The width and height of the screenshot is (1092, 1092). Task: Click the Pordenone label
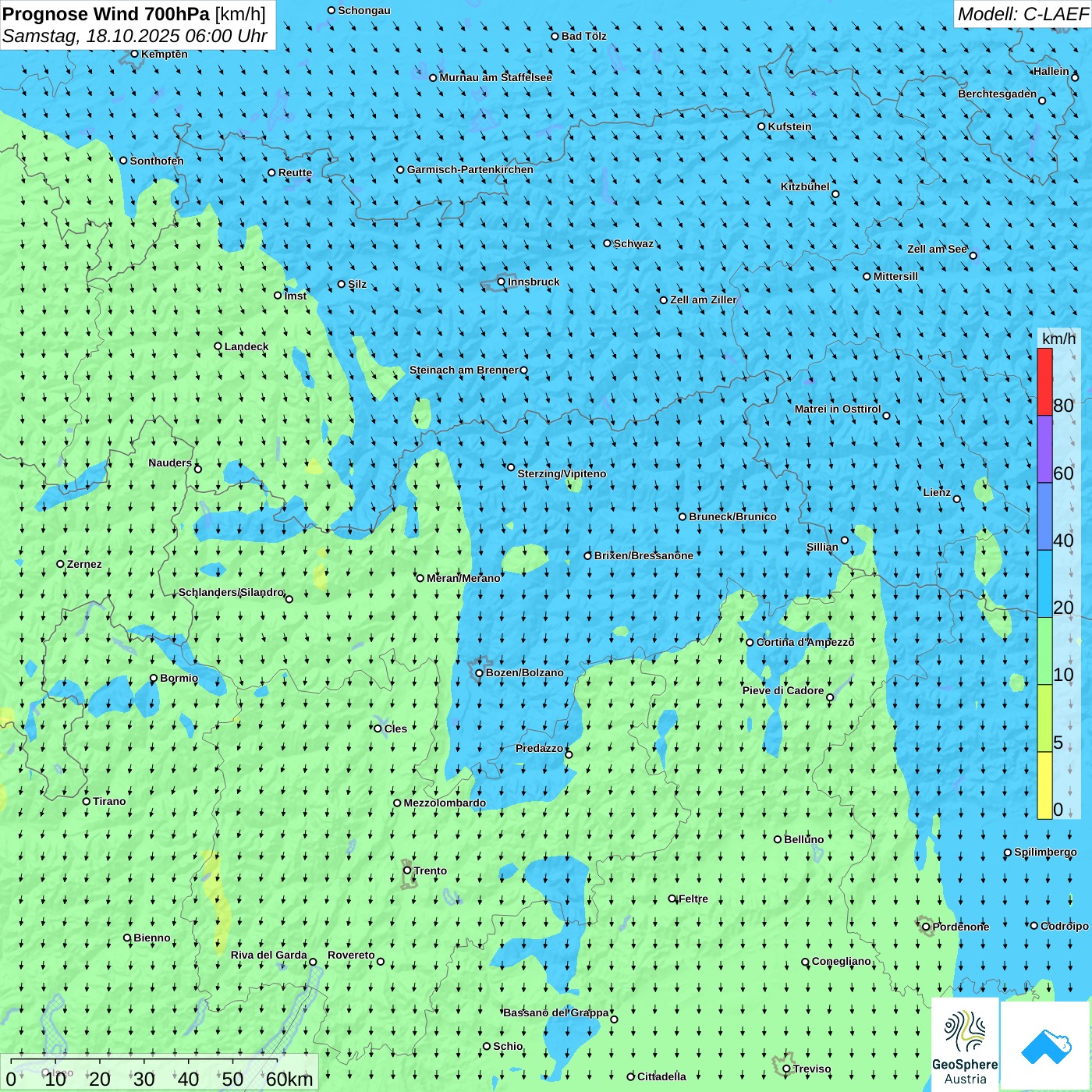tap(961, 927)
